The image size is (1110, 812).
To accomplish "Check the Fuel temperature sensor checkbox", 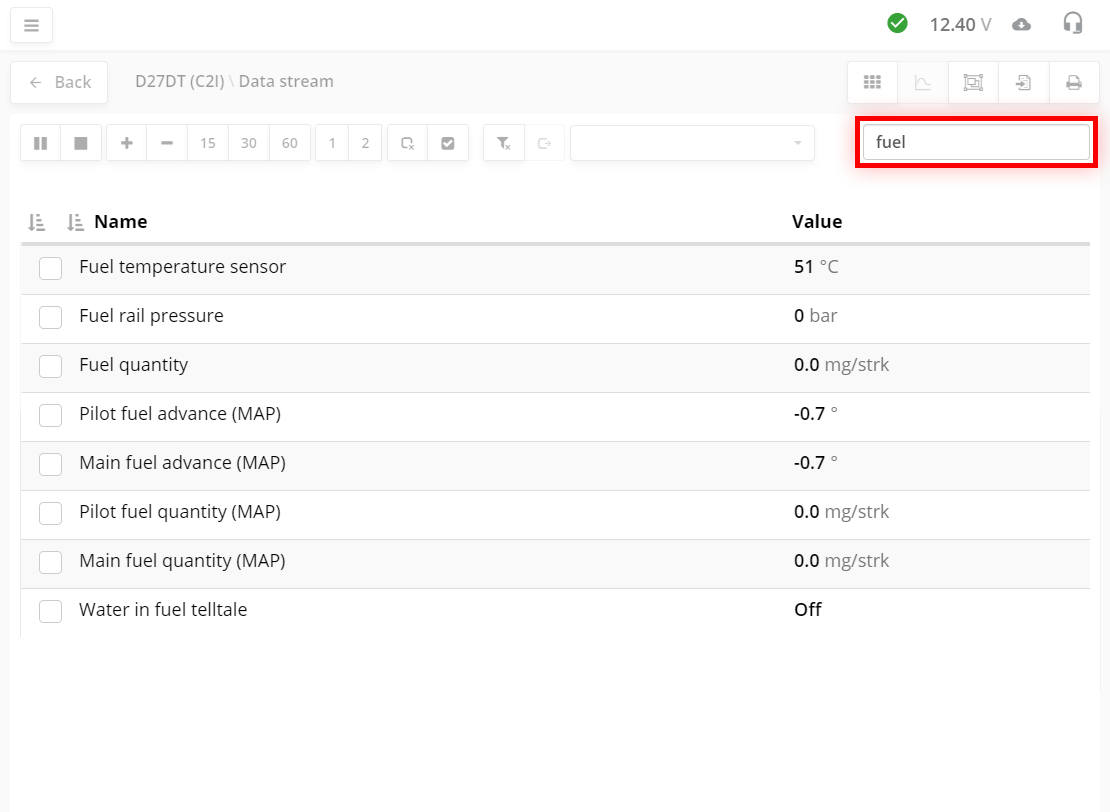I will tap(50, 268).
